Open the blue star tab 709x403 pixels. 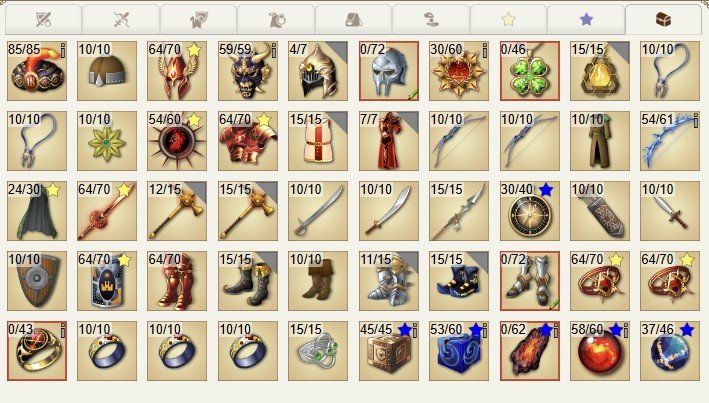[586, 20]
